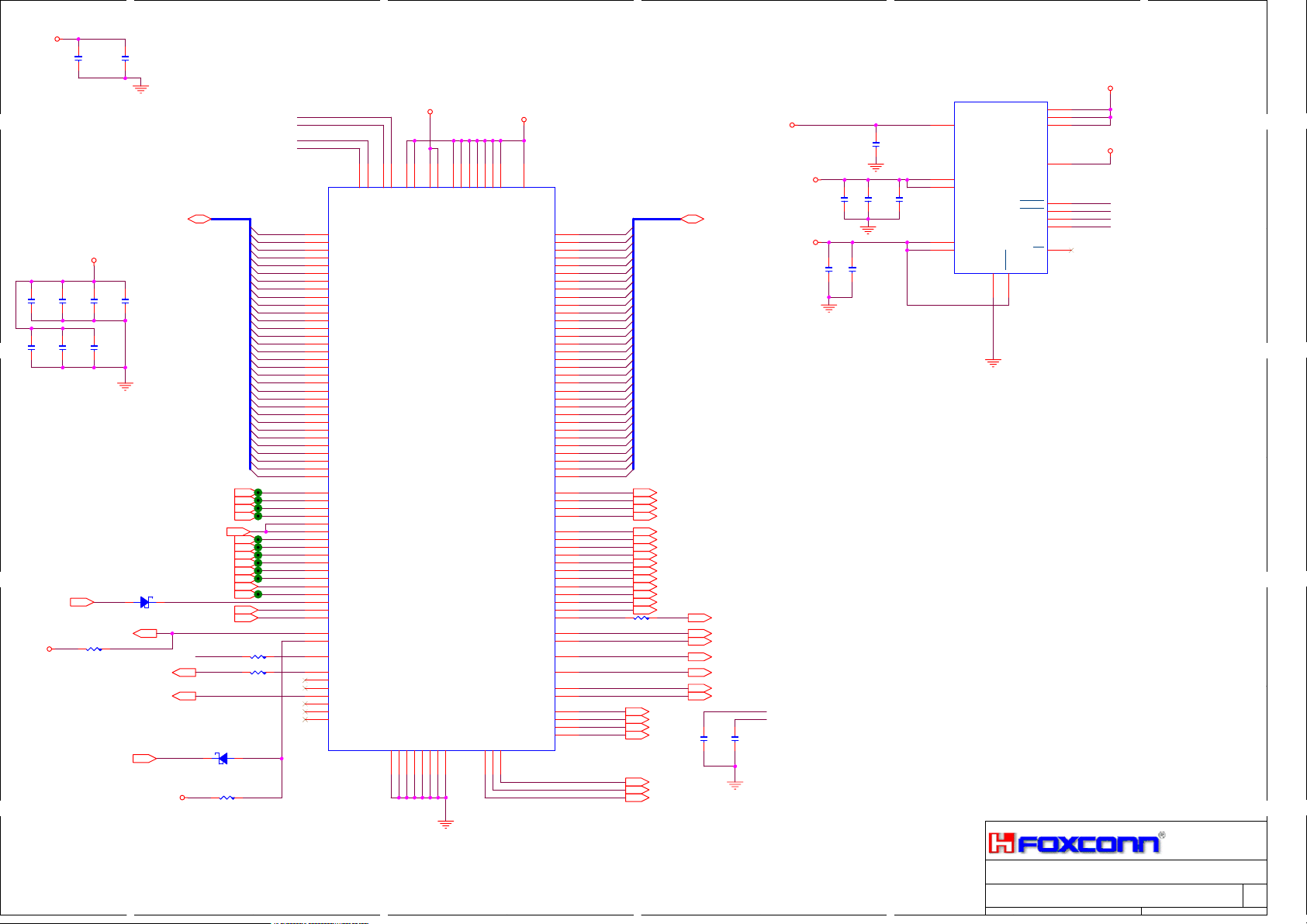Select the top off-page port right of the large IC
This screenshot has width=1307, height=924.
pos(645,493)
